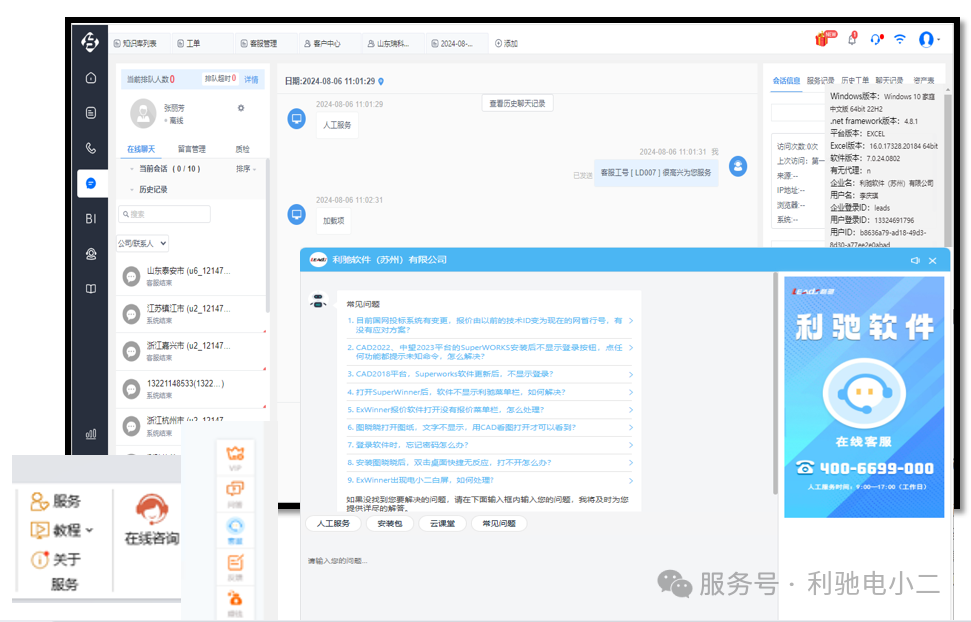971x622 pixels.
Task: Expand FAQ 5 ExWinner报价软件 chevron
Action: click(630, 410)
